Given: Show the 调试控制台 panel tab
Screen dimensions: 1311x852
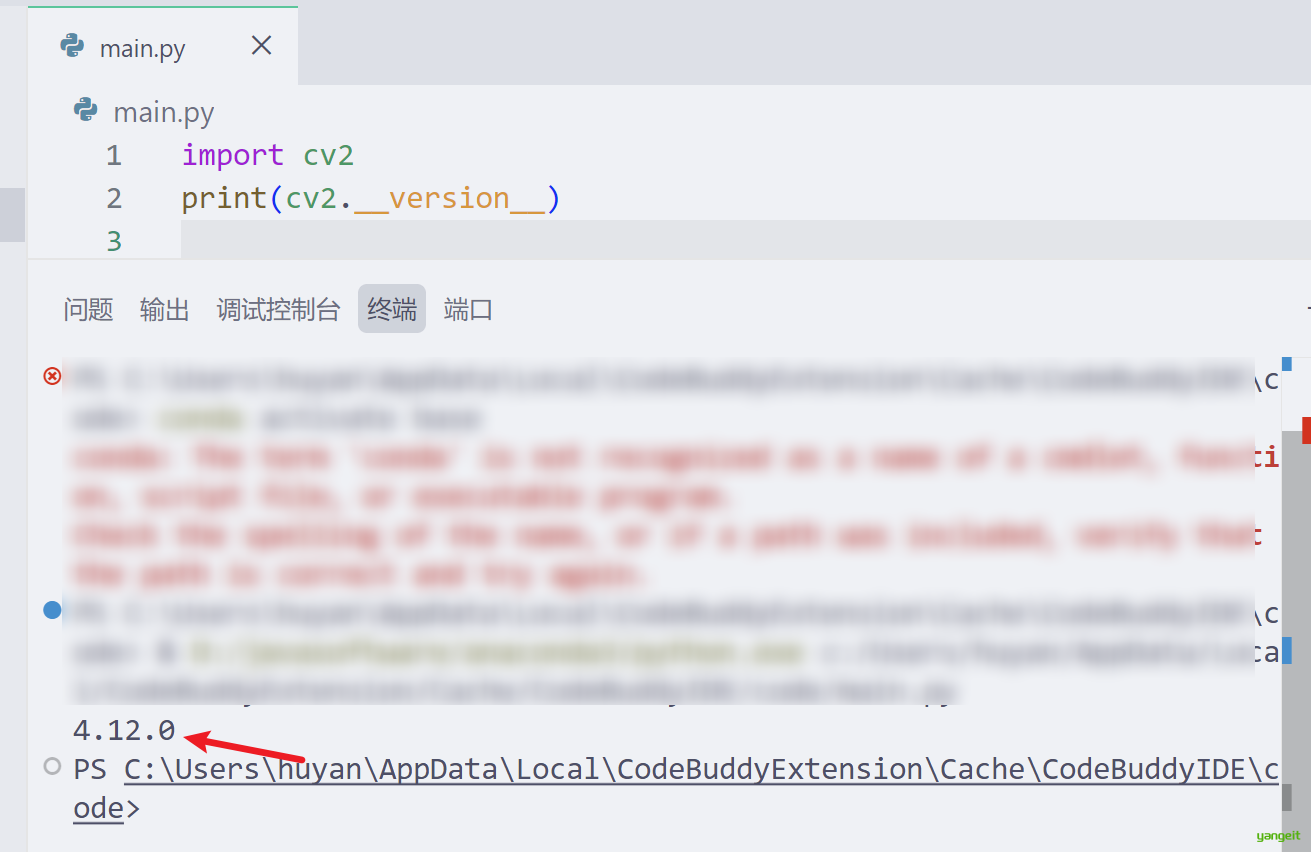Looking at the screenshot, I should (278, 309).
